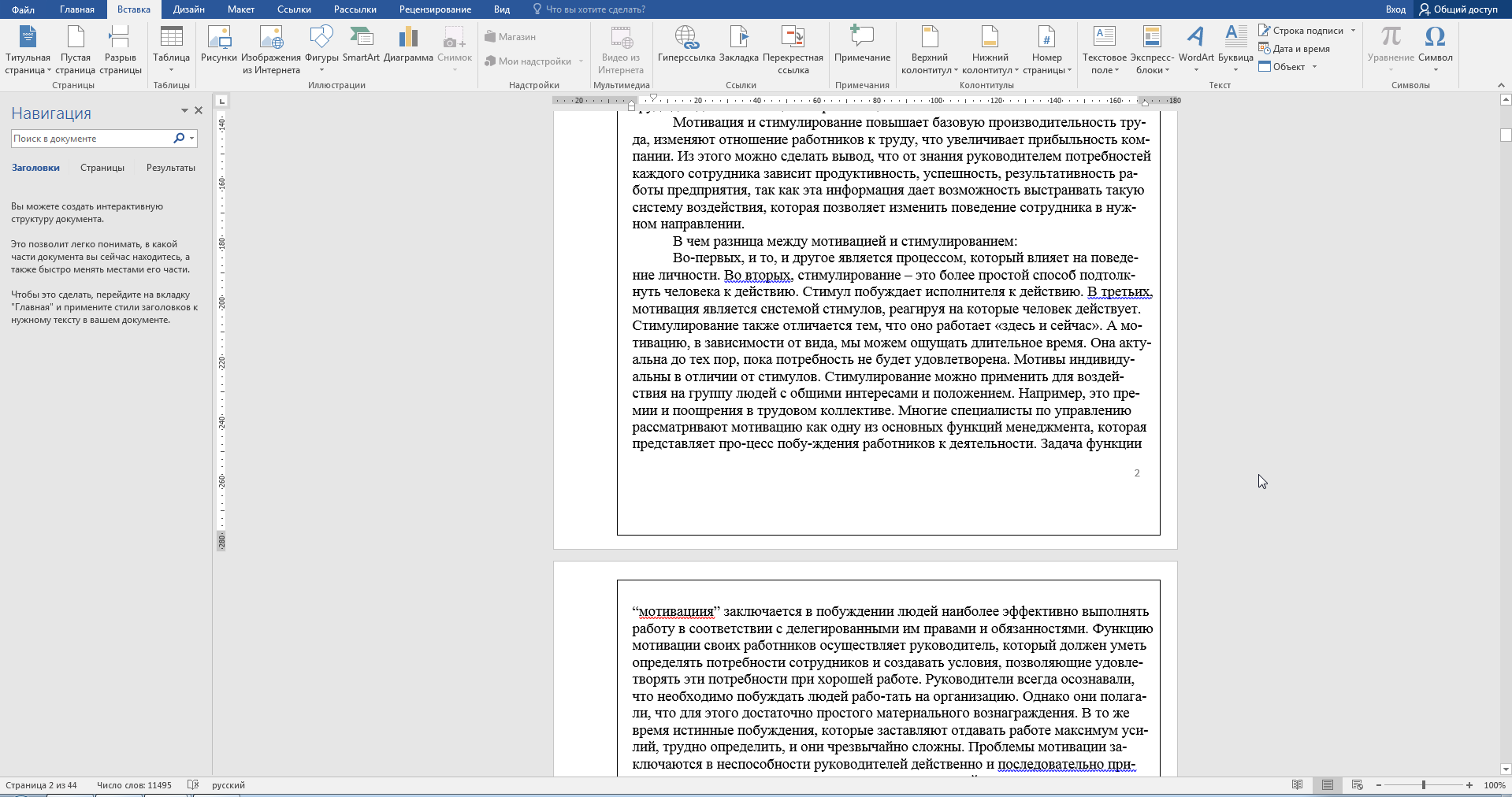Show Результаты in navigation pane
Image resolution: width=1512 pixels, height=797 pixels.
[x=171, y=168]
